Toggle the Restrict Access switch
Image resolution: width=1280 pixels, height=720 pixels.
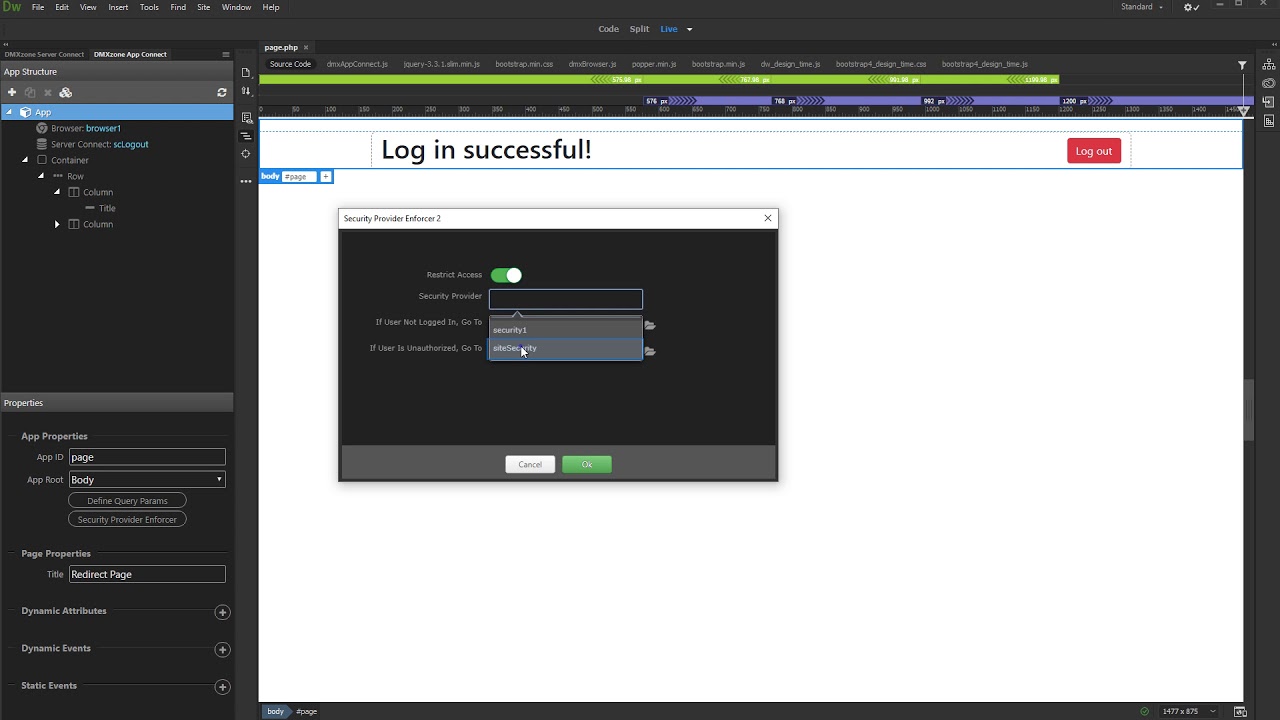pos(506,275)
